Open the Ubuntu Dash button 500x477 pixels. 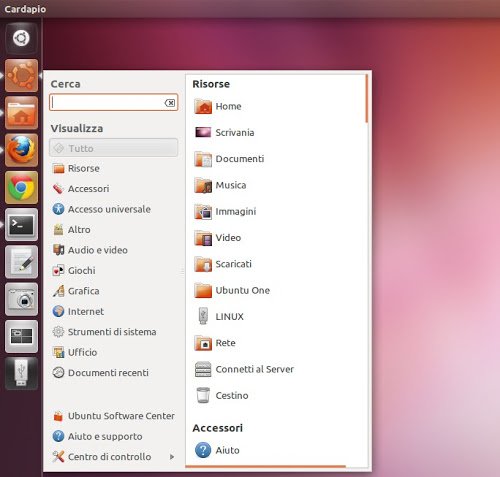(21, 38)
